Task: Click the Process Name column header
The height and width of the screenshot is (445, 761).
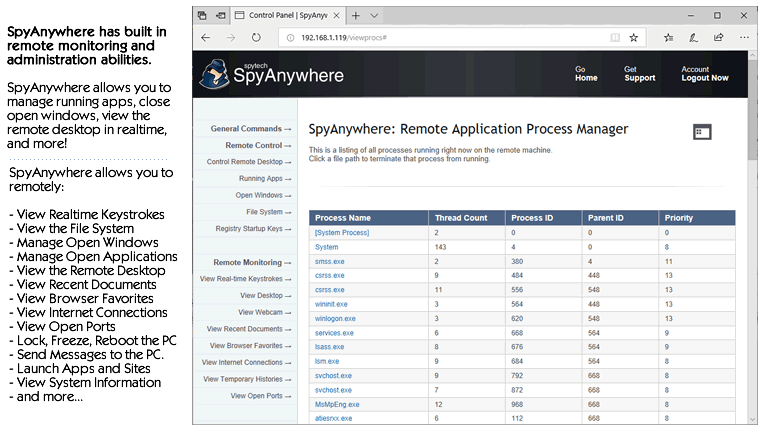Action: point(369,218)
